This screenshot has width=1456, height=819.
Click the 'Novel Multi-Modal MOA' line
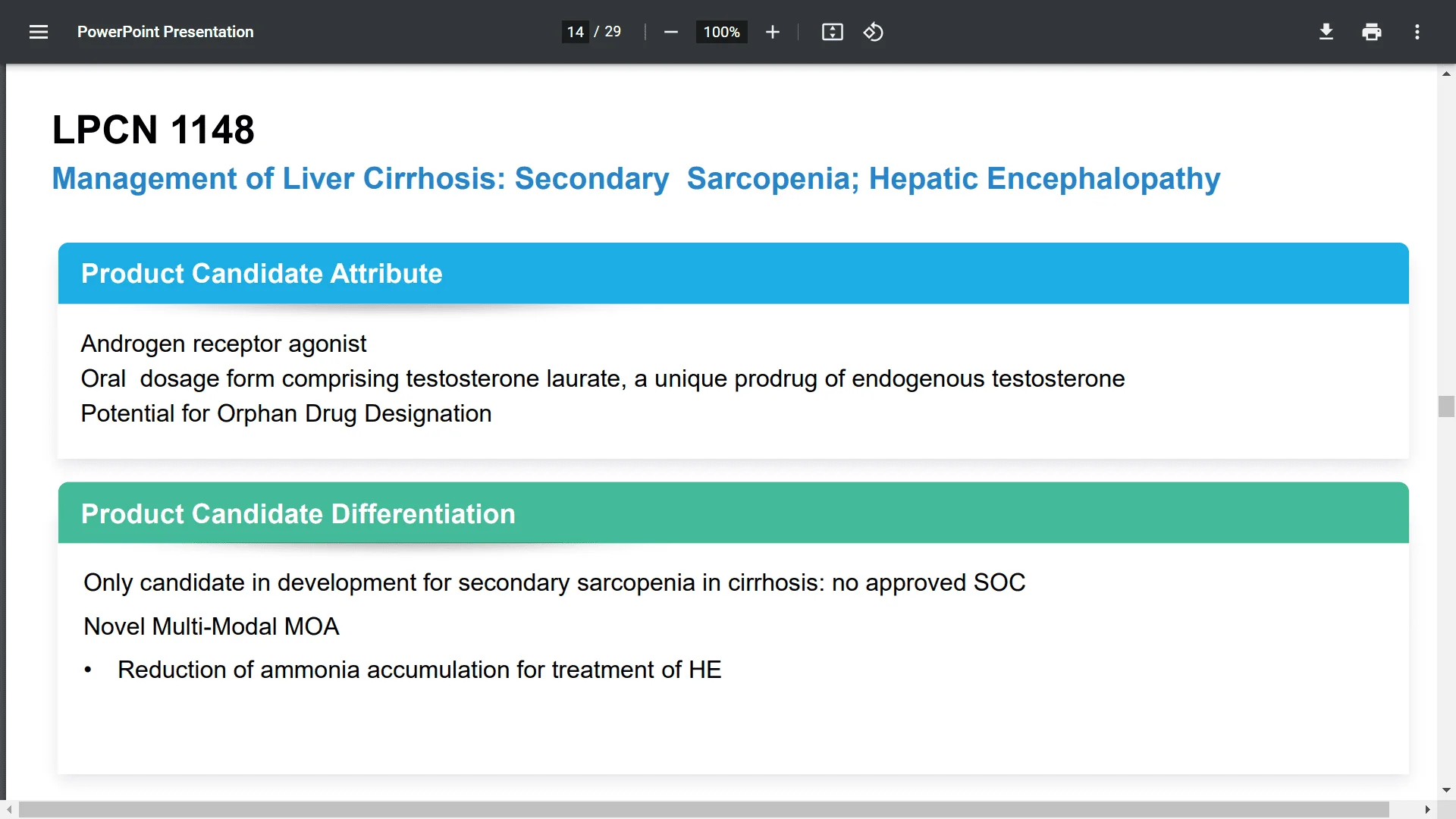(x=212, y=626)
